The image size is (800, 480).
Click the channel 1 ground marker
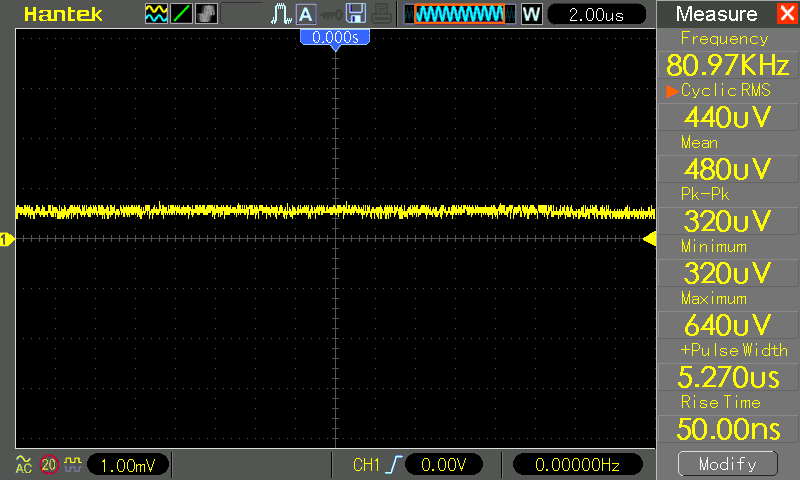(7, 239)
